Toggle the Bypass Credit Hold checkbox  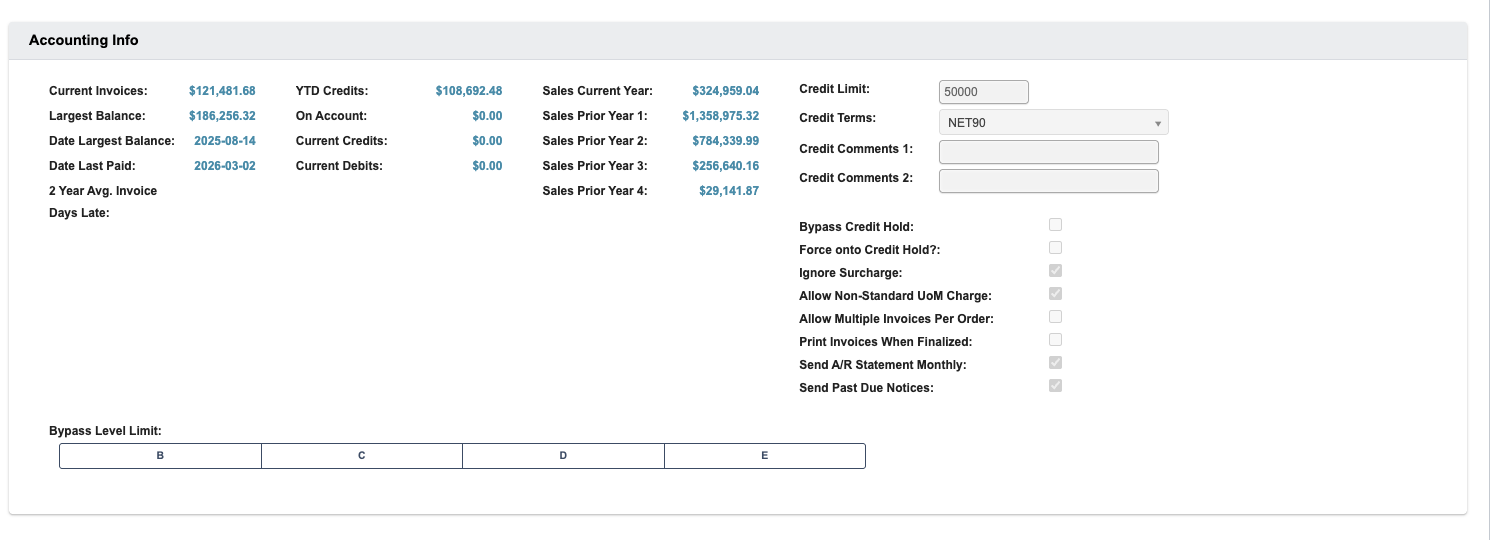(x=1055, y=225)
